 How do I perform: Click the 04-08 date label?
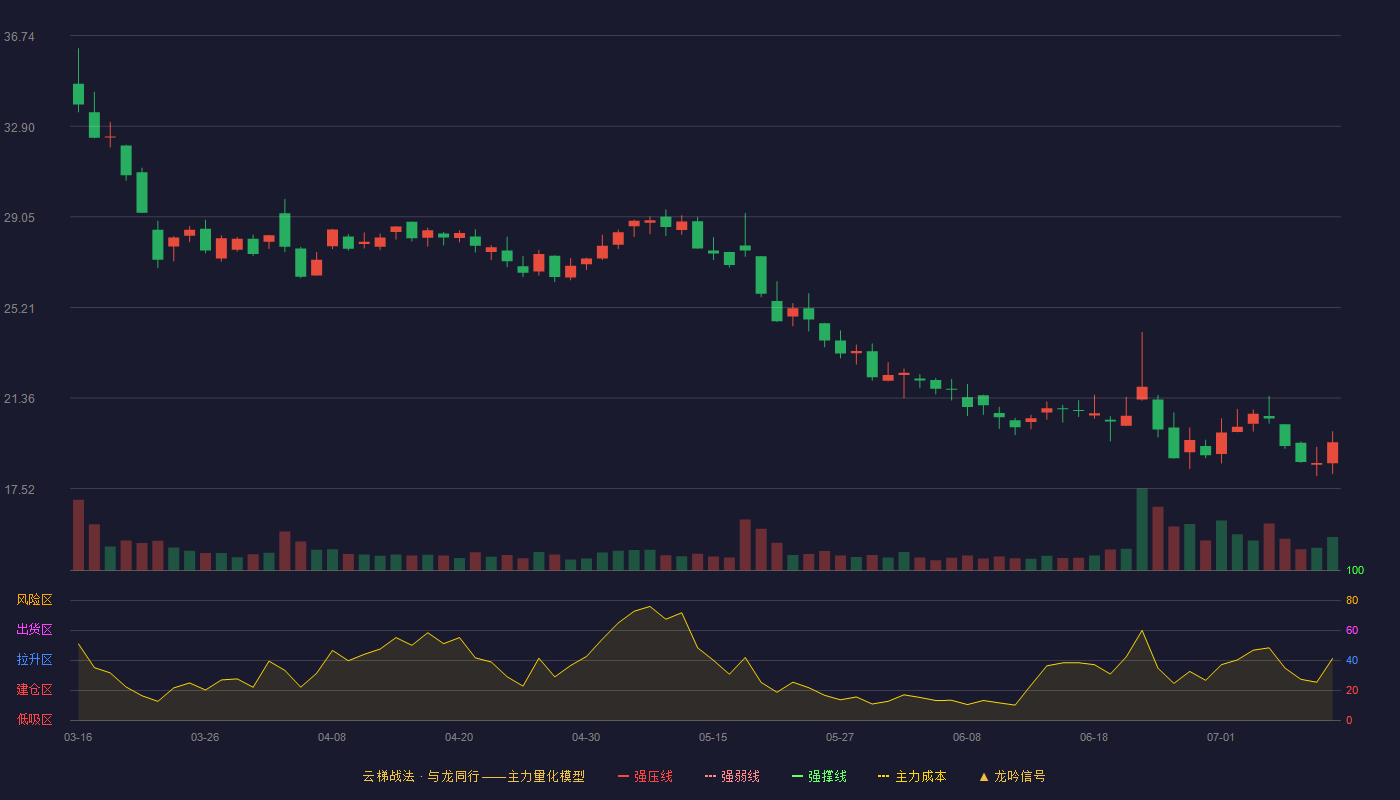coord(332,737)
